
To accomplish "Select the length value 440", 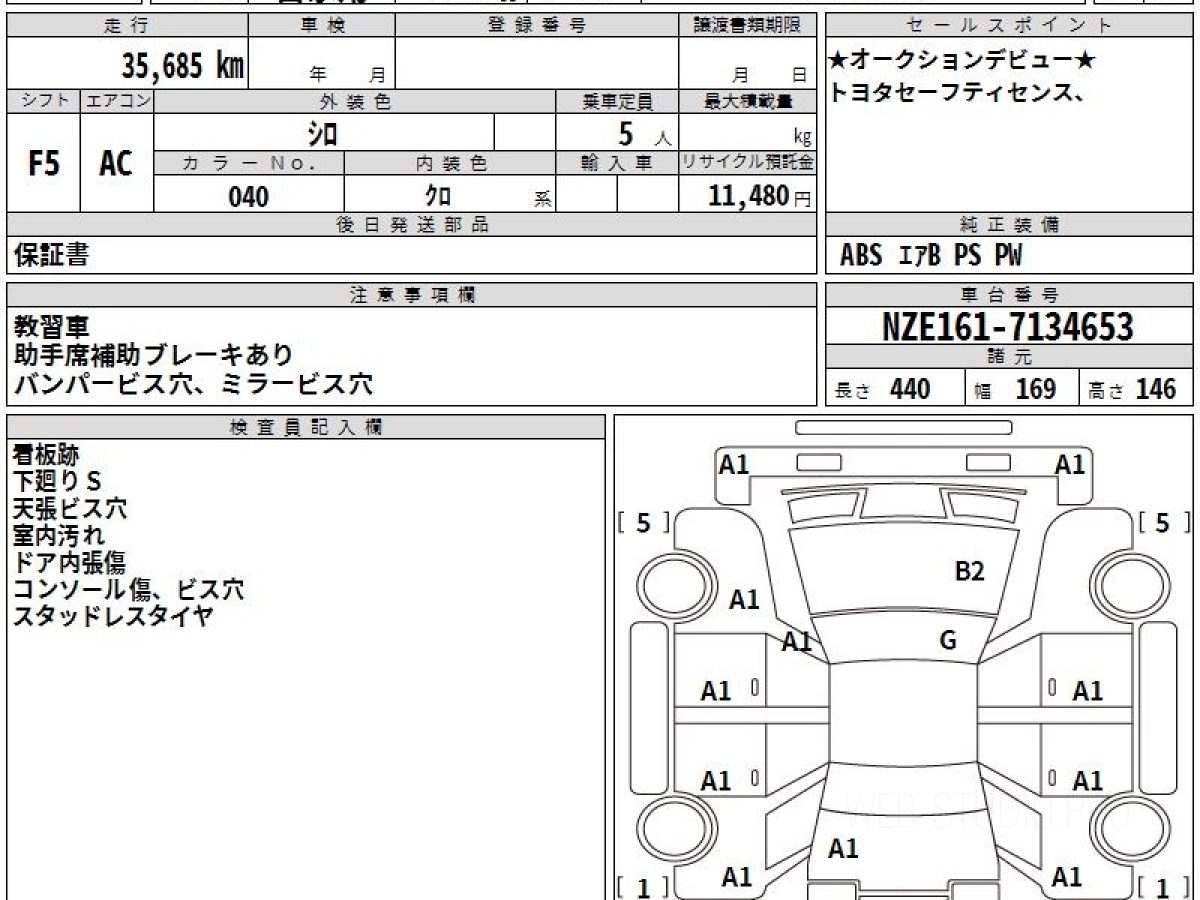I will pyautogui.click(x=909, y=389).
